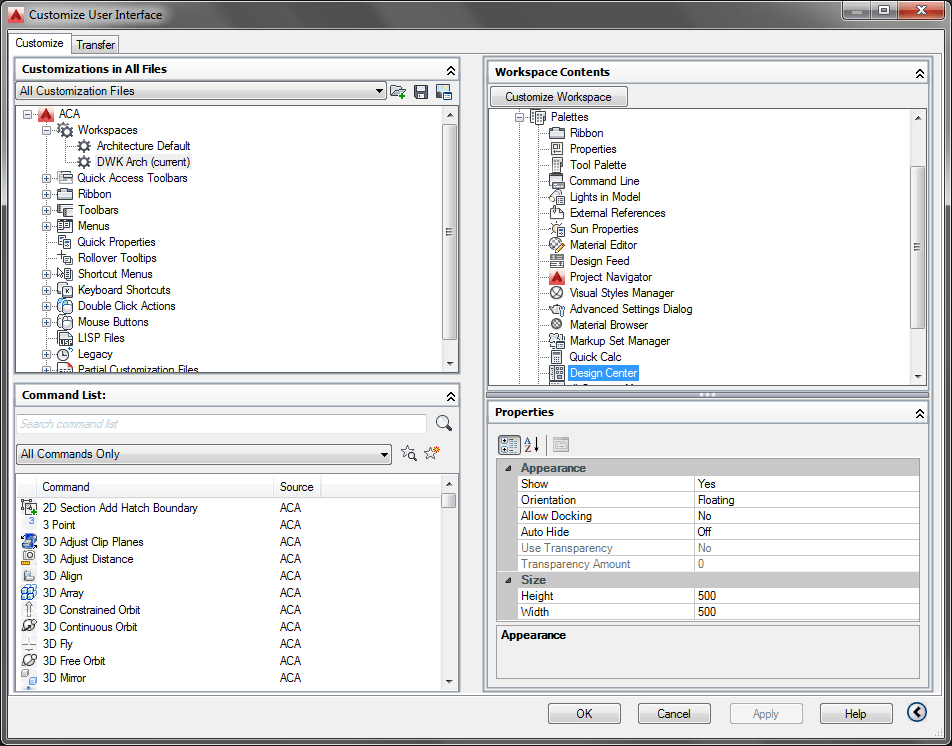Click the search magnifier in Command List

(x=443, y=424)
